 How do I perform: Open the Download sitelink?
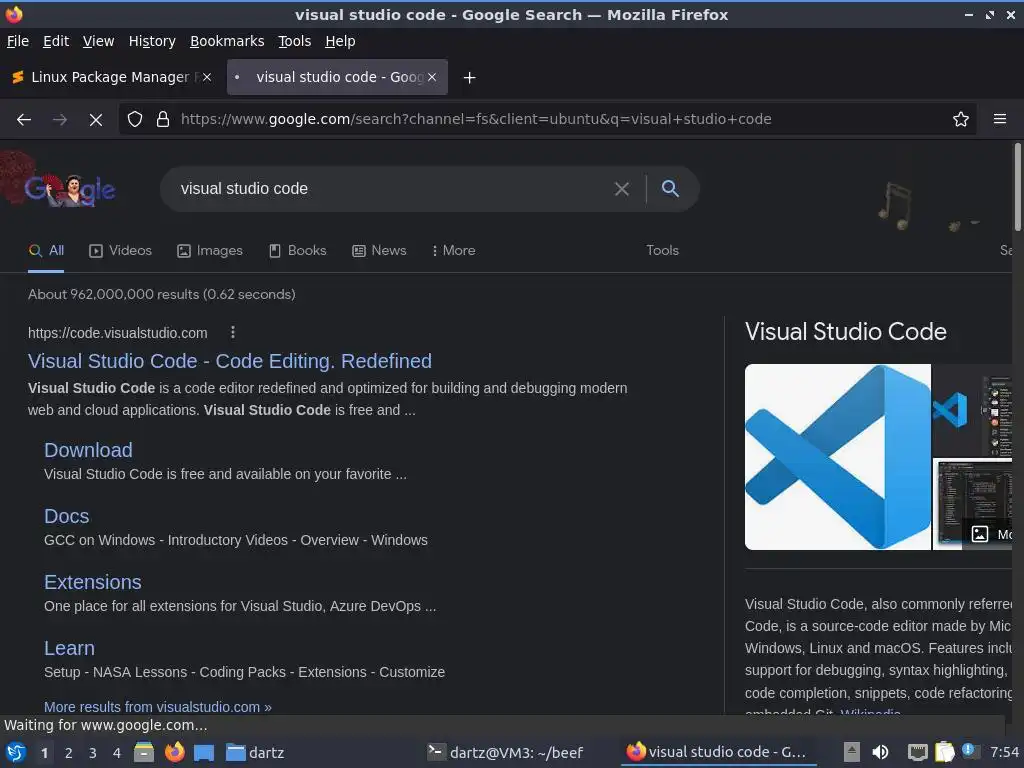pyautogui.click(x=88, y=450)
